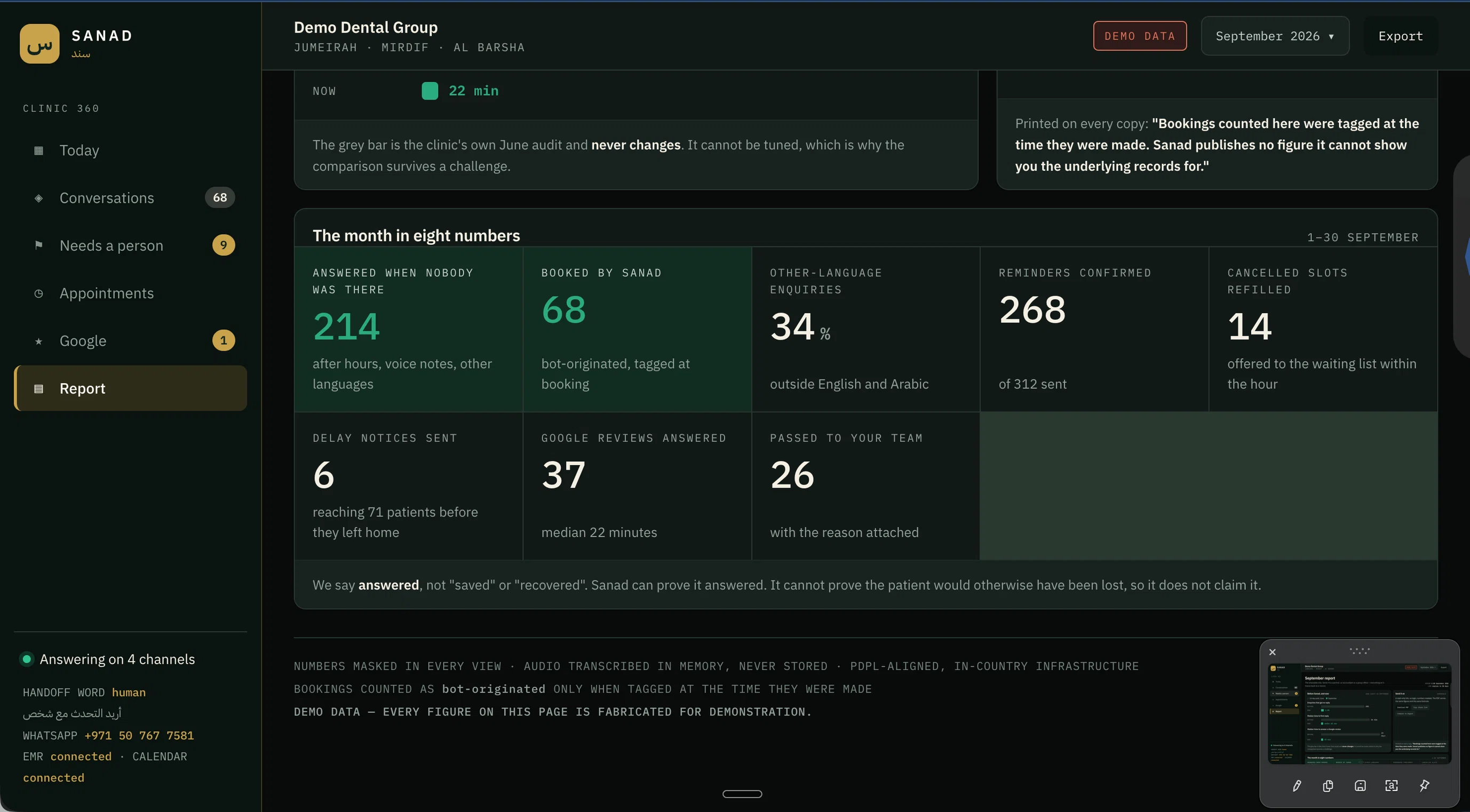The width and height of the screenshot is (1470, 812).
Task: Open Needs a person queue
Action: point(130,245)
